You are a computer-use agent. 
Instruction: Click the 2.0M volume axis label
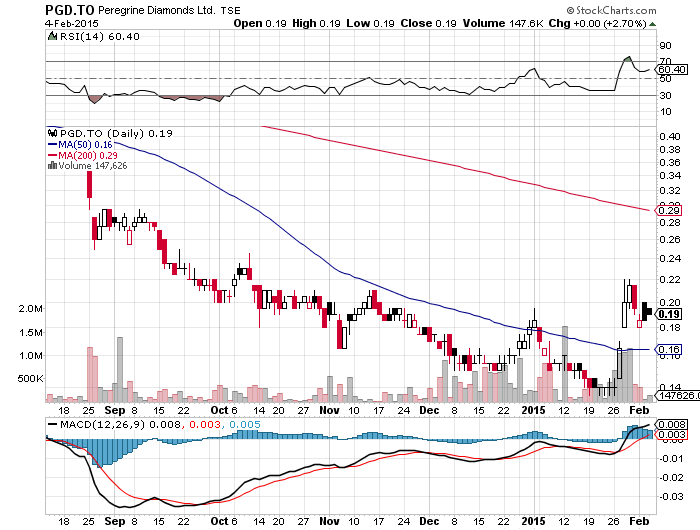[x=31, y=309]
